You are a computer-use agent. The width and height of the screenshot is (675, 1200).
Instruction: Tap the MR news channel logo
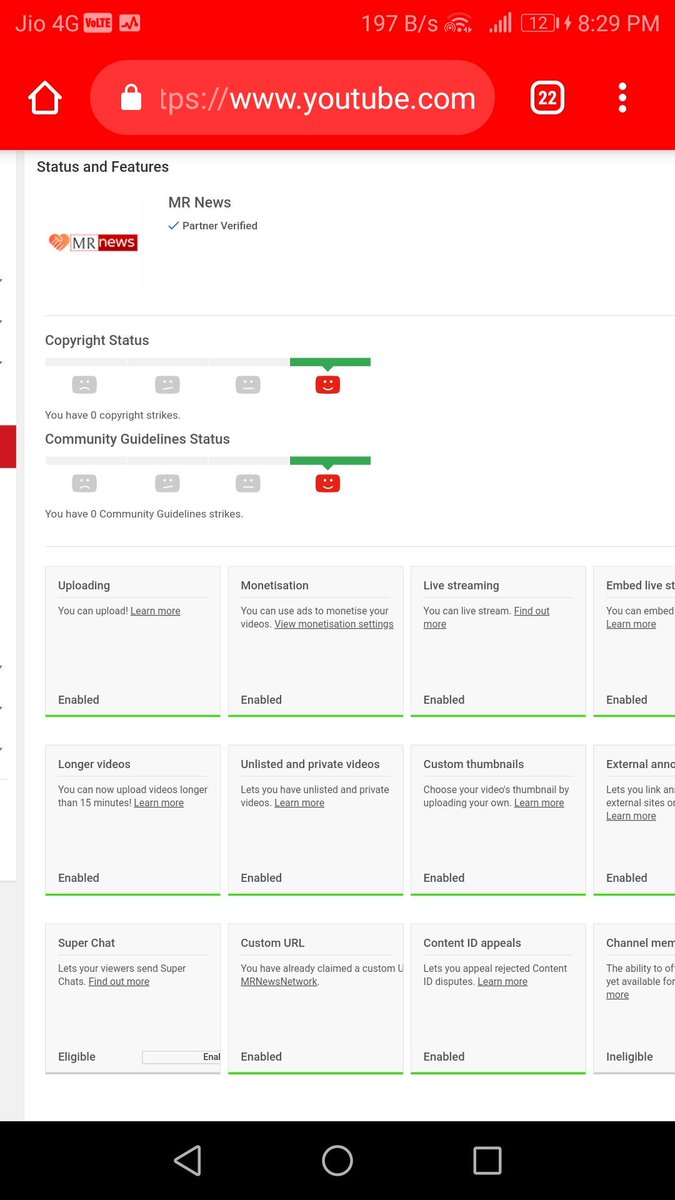click(93, 242)
